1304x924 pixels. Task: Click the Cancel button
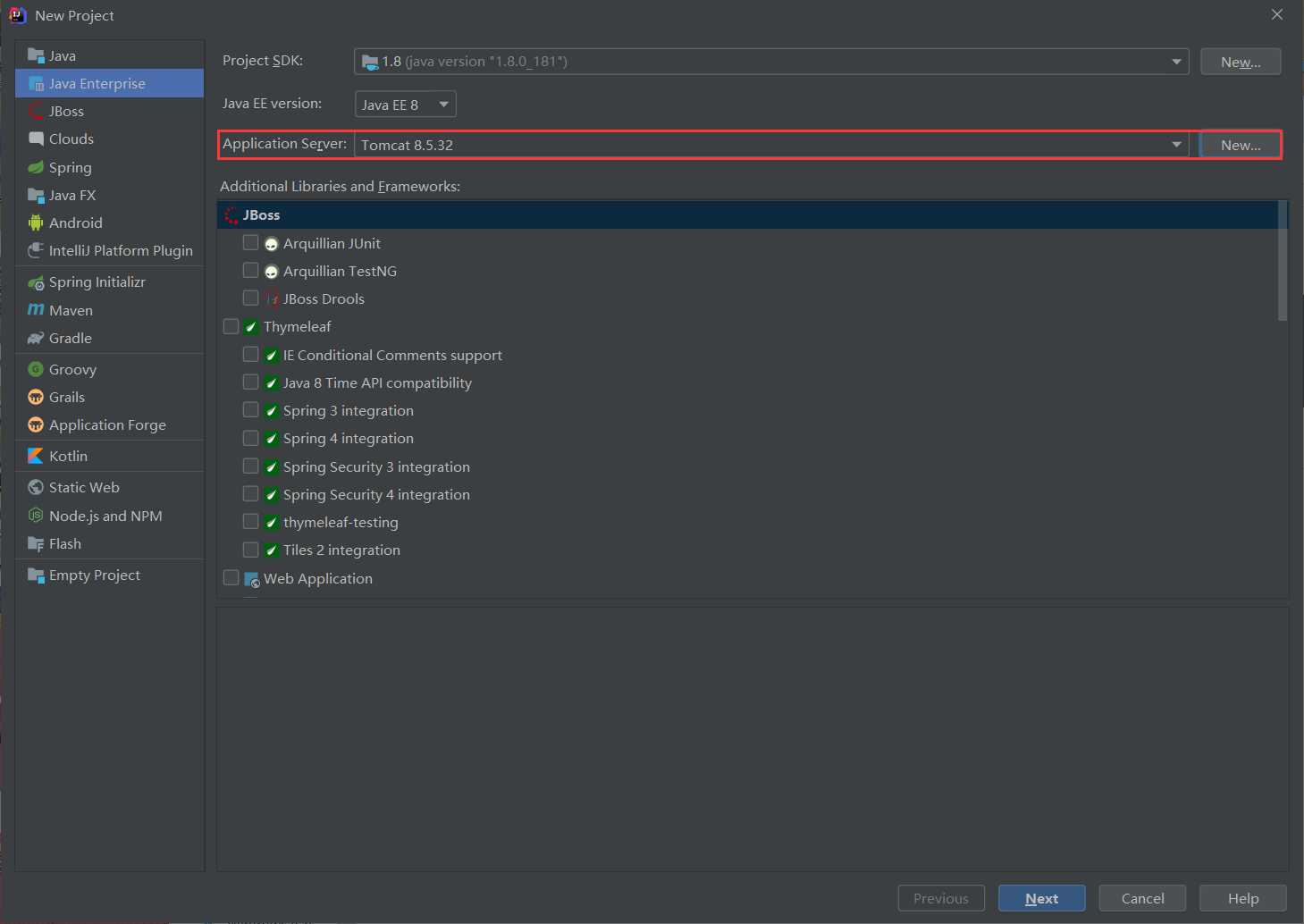click(x=1142, y=898)
